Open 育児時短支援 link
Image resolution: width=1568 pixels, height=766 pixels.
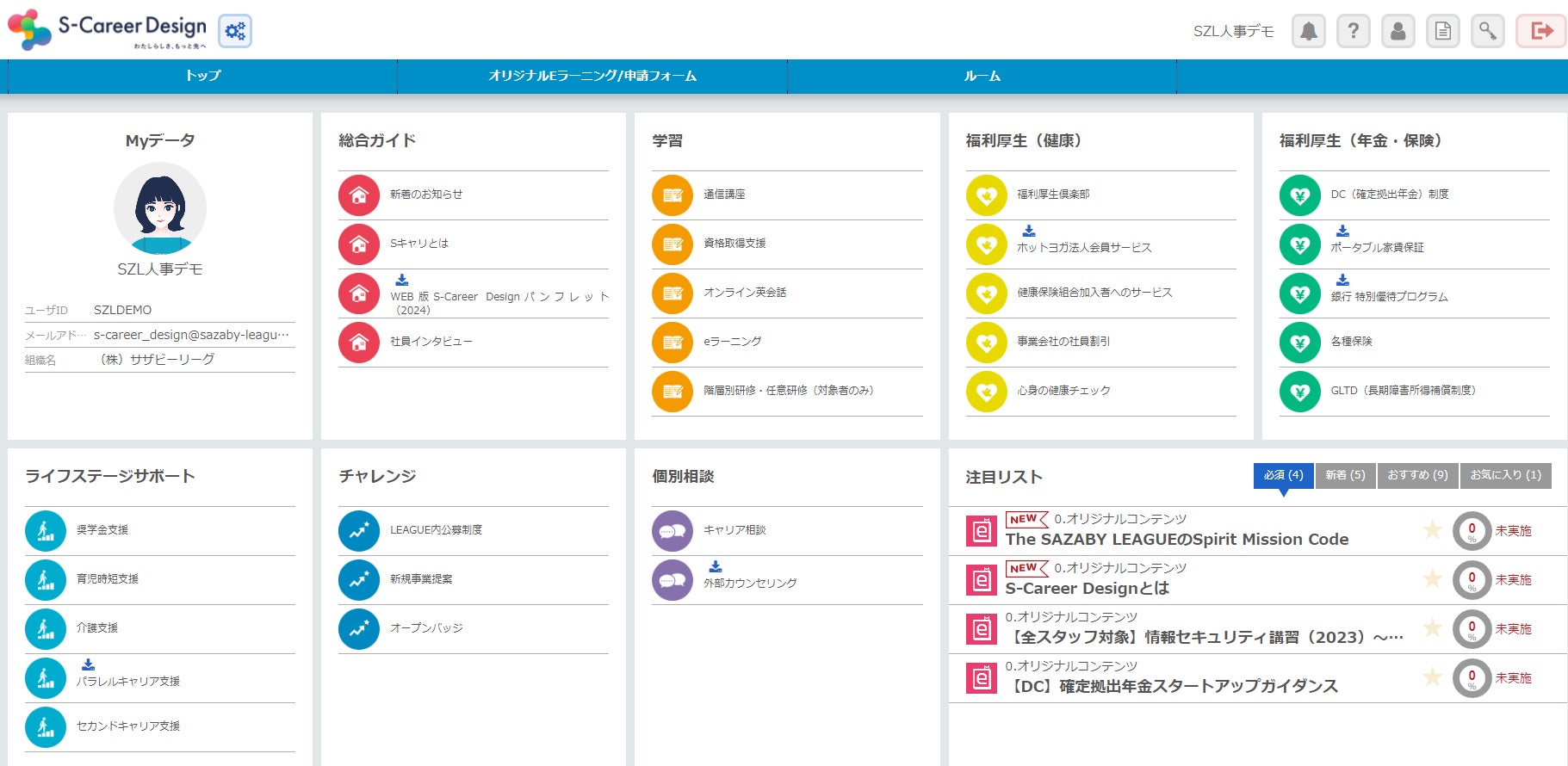[x=108, y=579]
